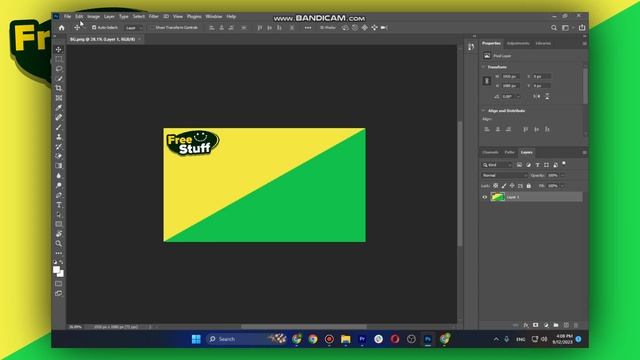Toggle link width and height constraint
This screenshot has width=640, height=360.
point(487,81)
